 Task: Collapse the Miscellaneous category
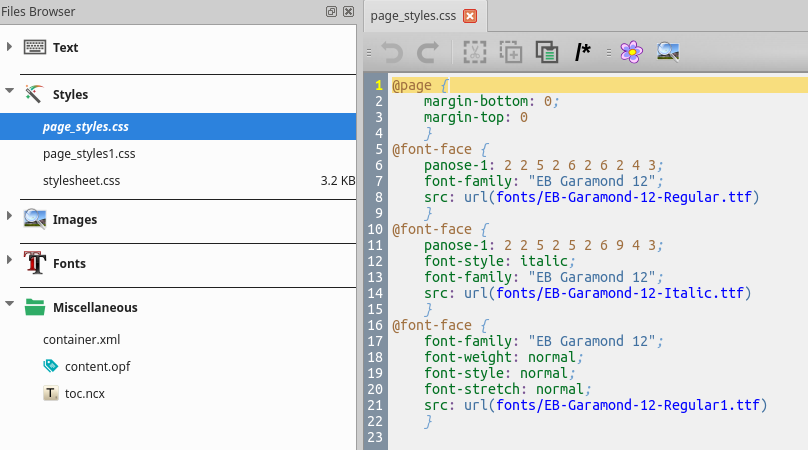pos(10,307)
